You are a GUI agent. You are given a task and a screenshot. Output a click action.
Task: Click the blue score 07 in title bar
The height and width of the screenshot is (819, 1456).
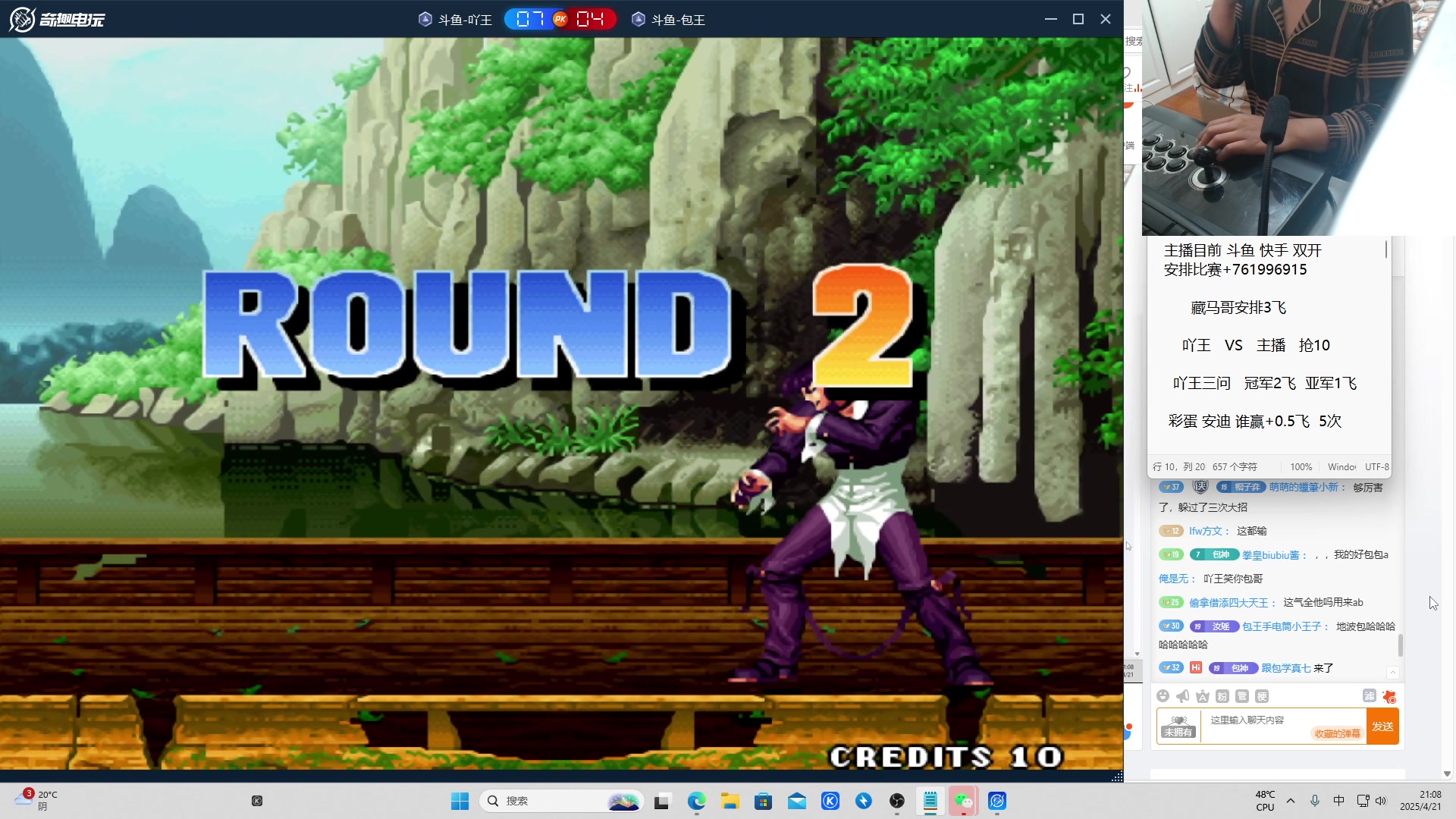[x=529, y=19]
